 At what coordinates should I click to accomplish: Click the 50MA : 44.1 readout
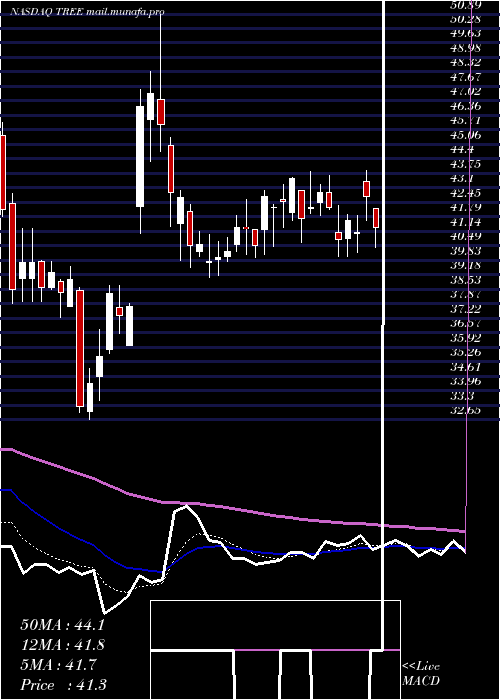click(62, 625)
